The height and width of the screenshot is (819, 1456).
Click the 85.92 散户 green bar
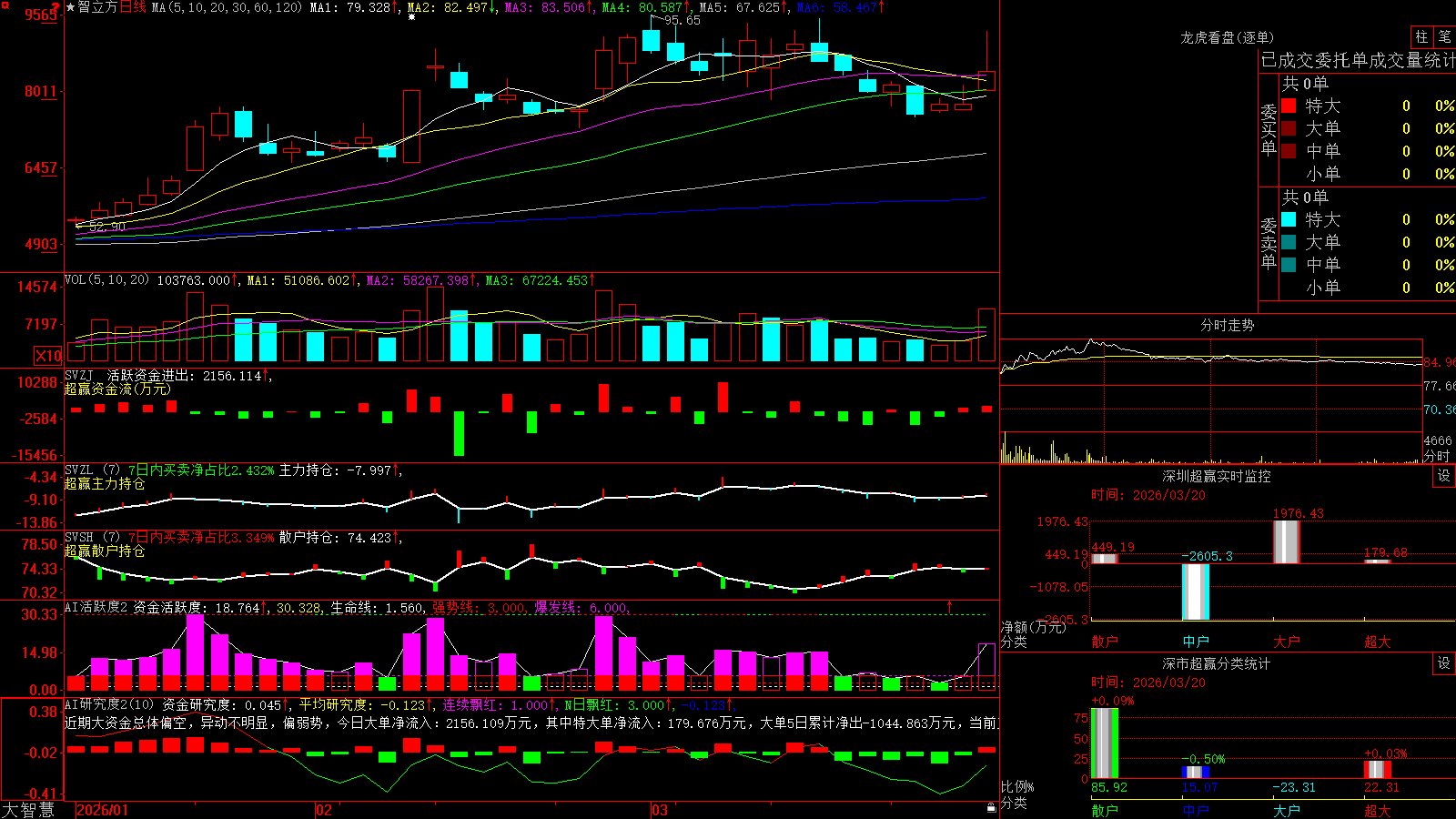1105,743
